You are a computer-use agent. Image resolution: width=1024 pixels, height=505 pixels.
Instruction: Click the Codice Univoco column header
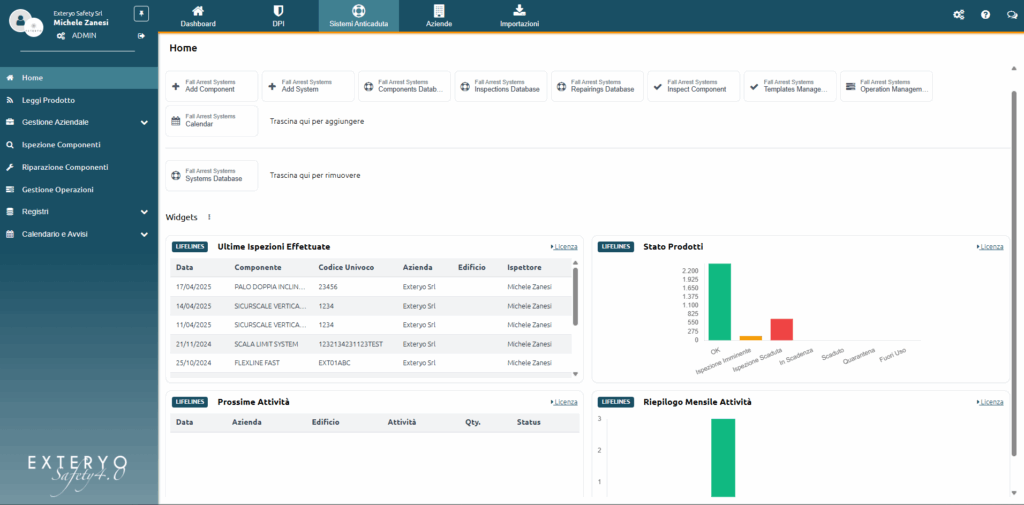point(344,268)
